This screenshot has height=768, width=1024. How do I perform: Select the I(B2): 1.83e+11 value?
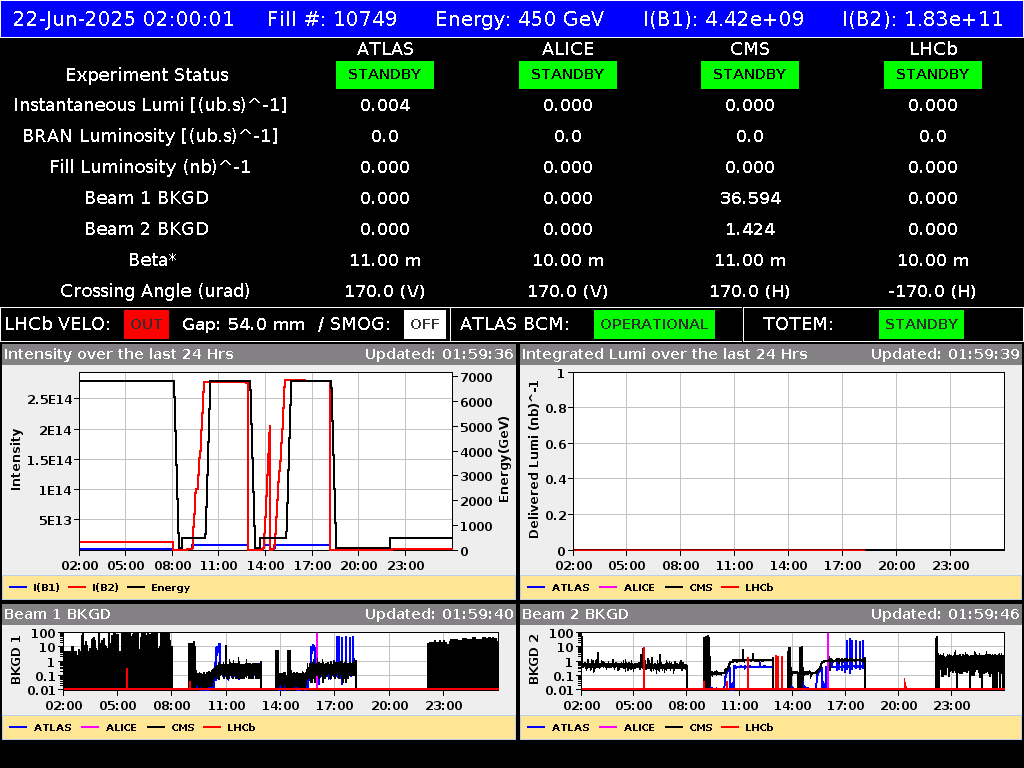coord(923,19)
